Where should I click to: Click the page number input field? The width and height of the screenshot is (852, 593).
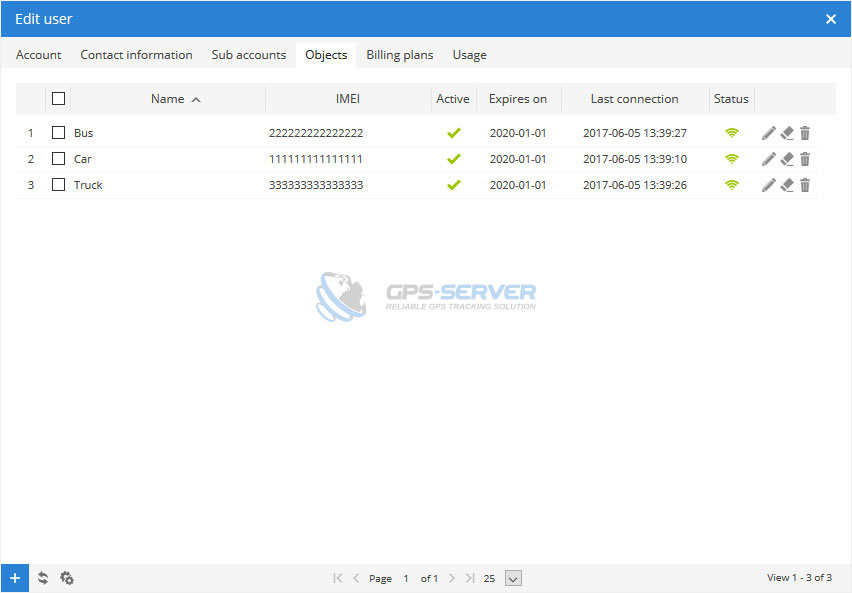[406, 578]
